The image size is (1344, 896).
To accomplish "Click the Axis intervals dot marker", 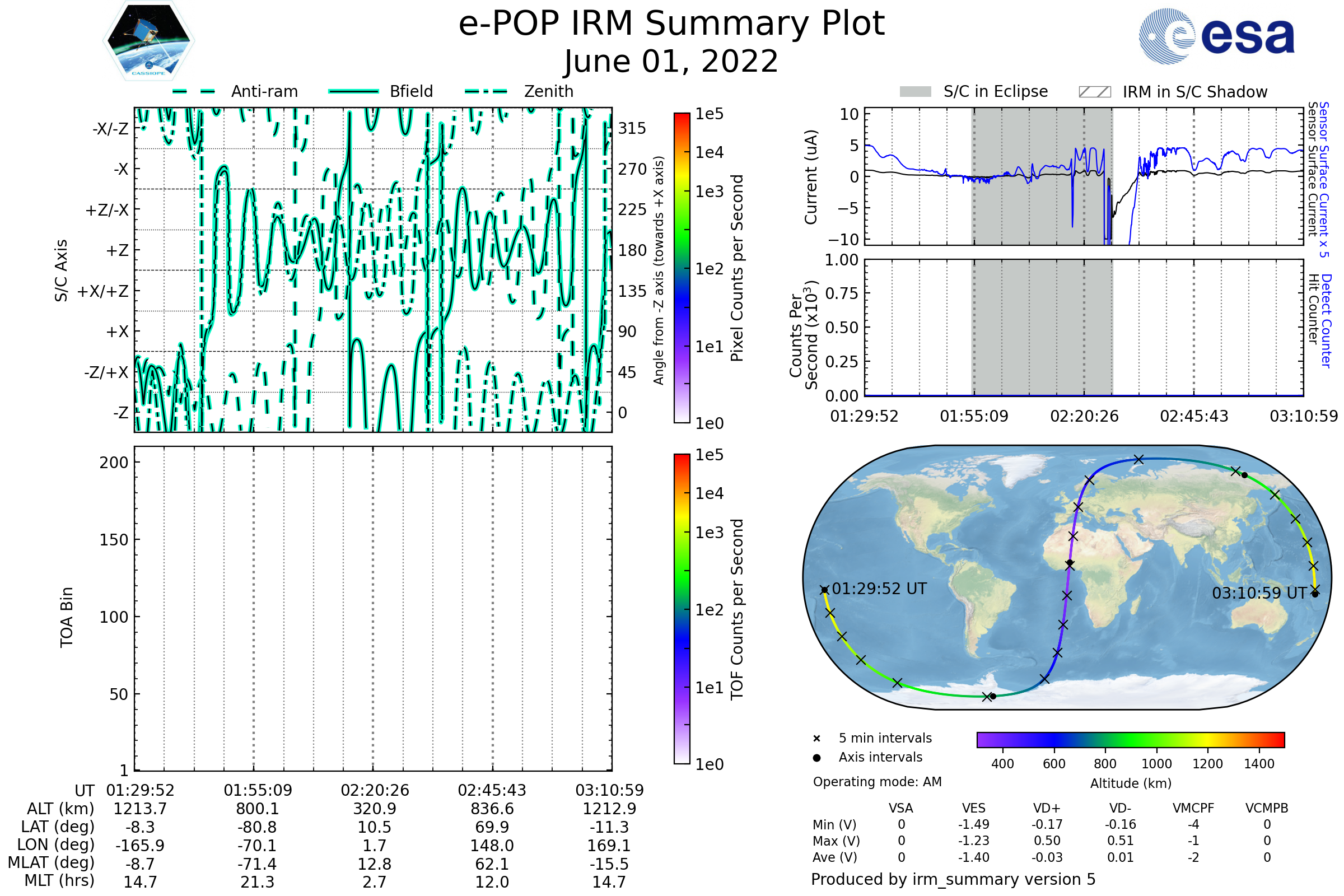I will point(816,758).
